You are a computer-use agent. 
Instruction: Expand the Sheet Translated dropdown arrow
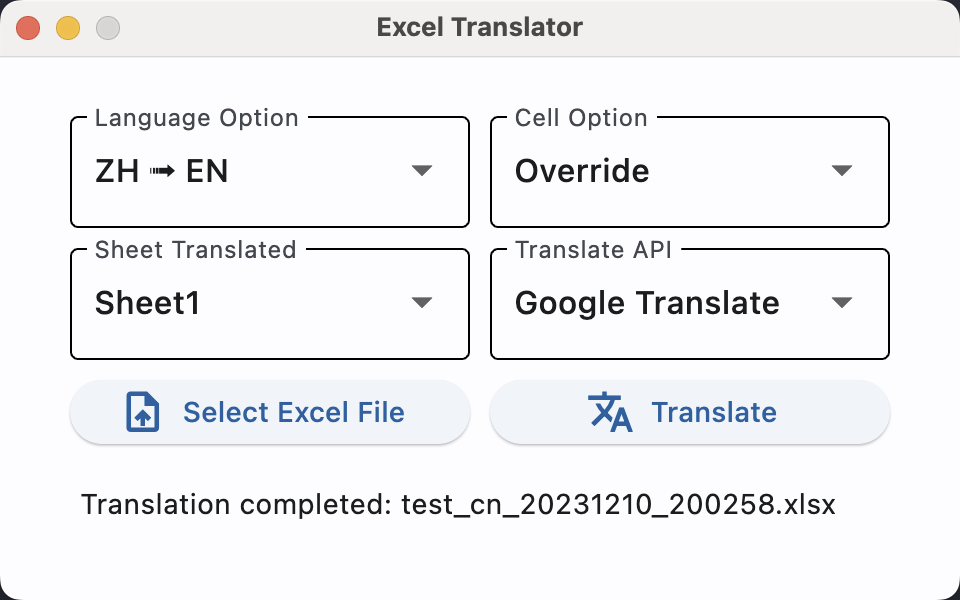point(422,302)
